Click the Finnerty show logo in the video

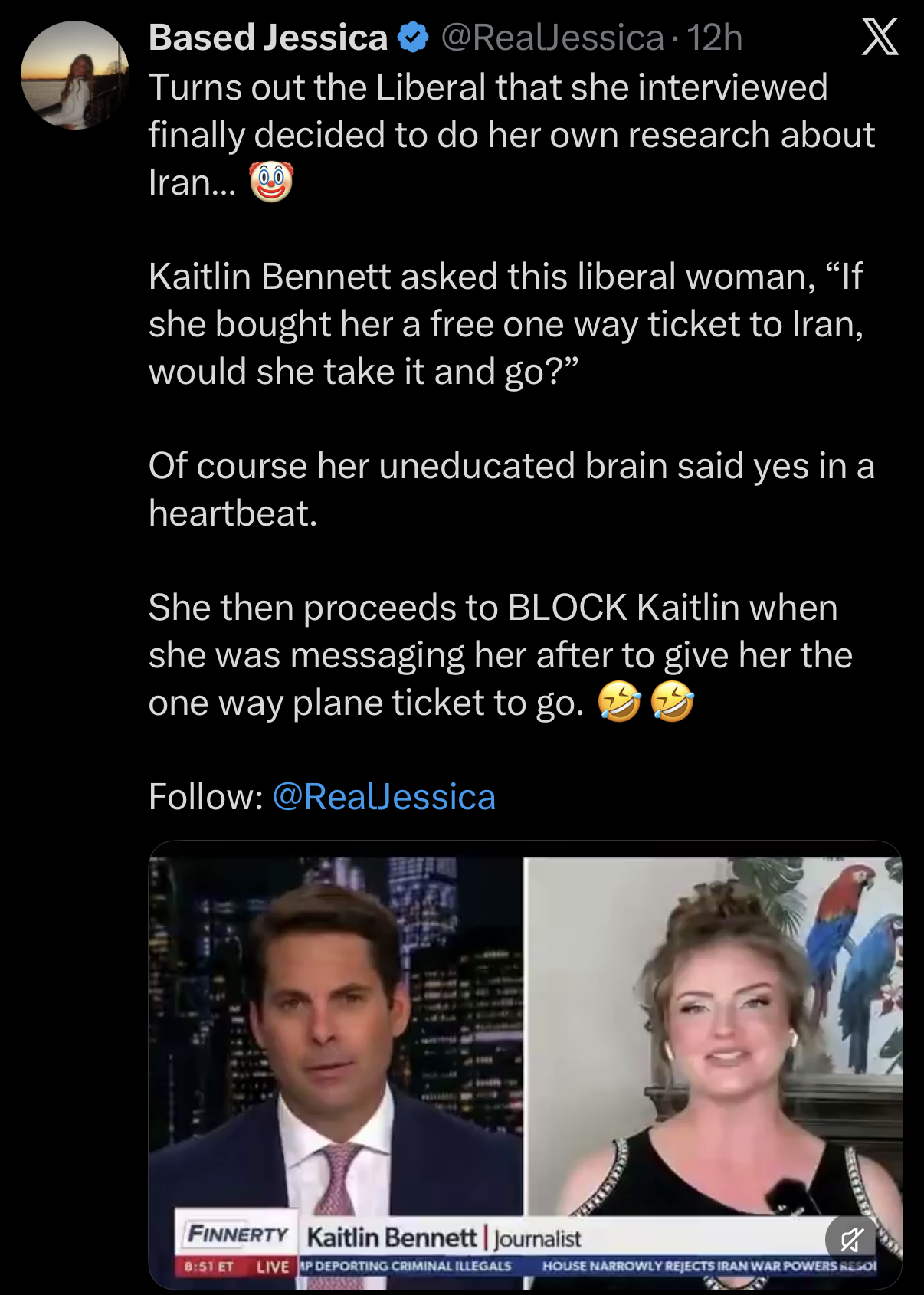click(238, 1234)
